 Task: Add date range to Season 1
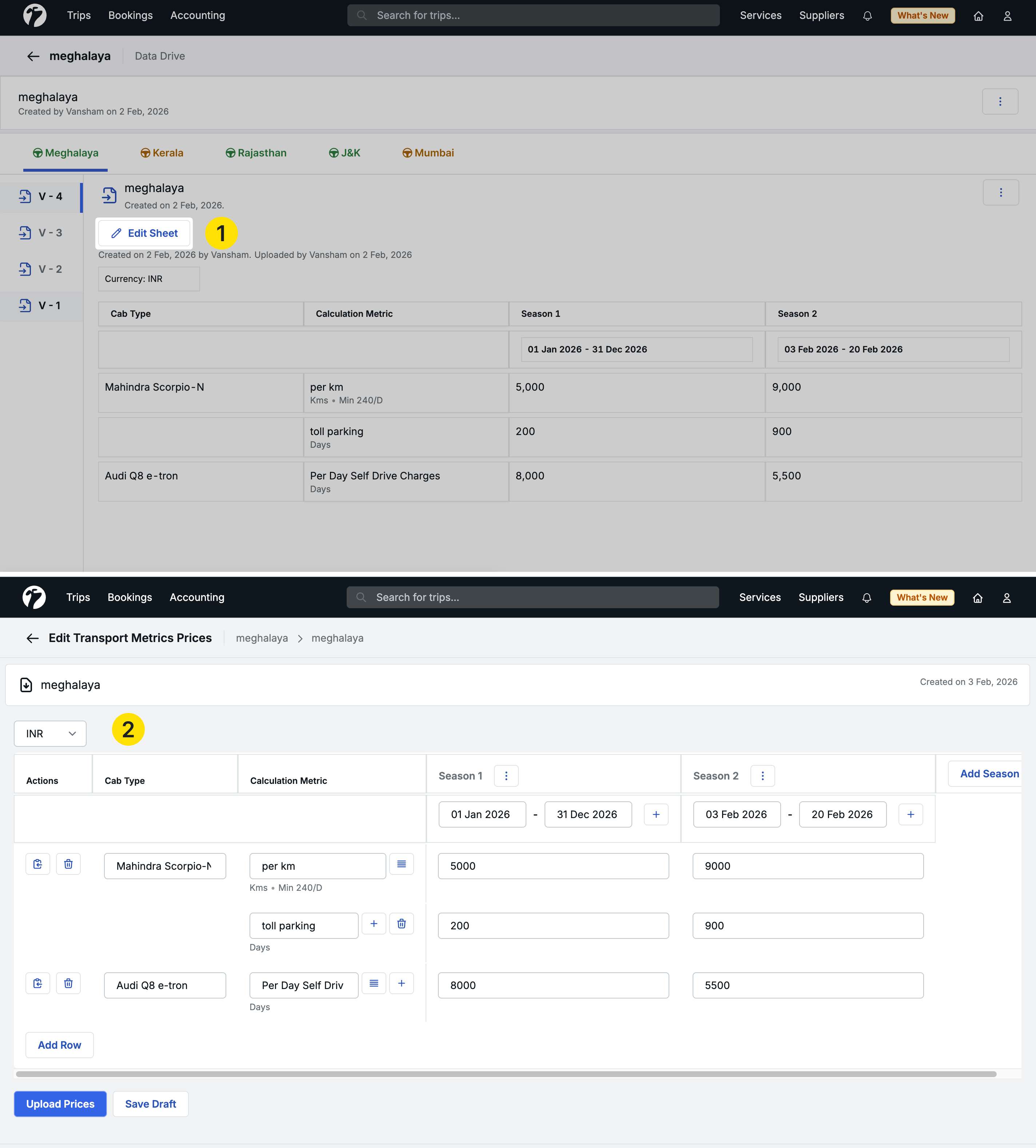656,814
